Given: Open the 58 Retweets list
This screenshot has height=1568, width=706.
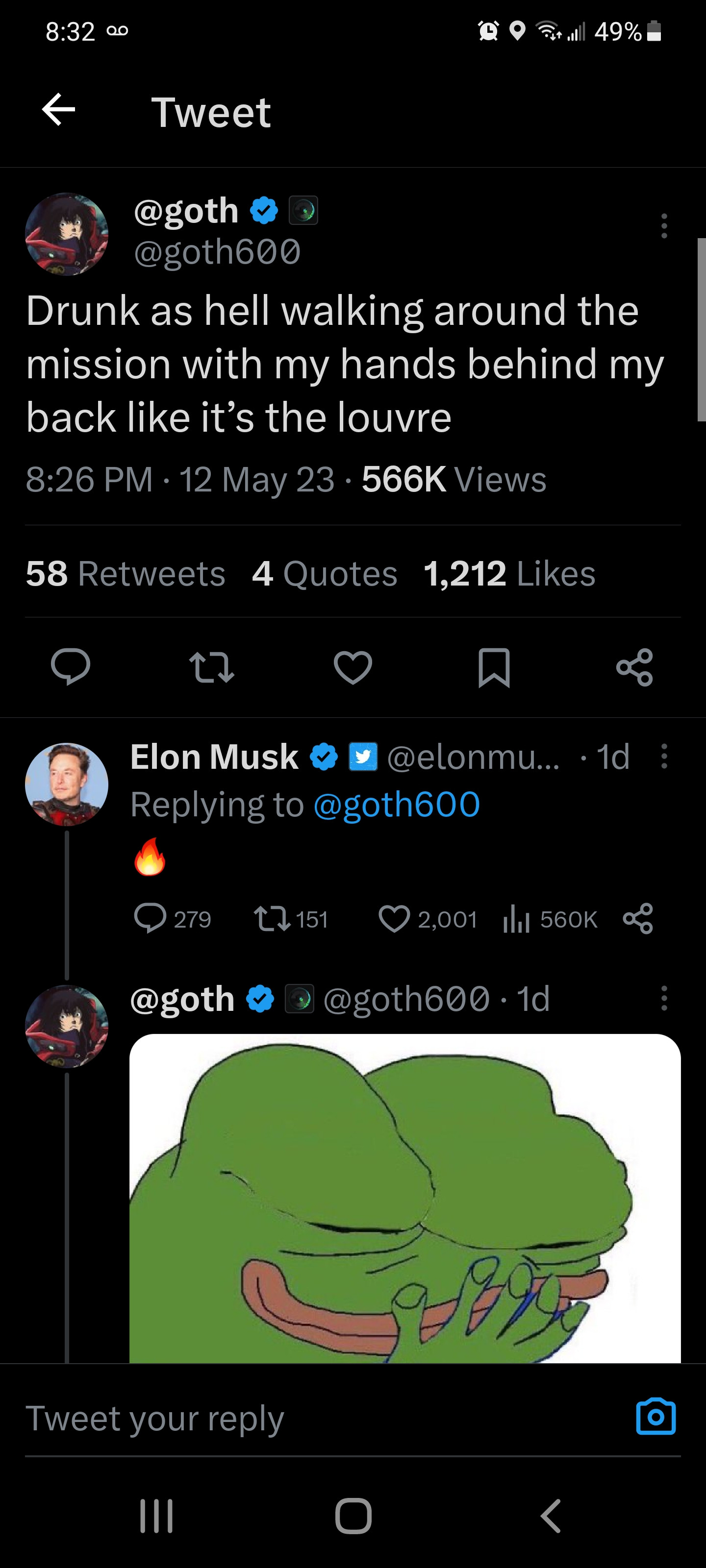Looking at the screenshot, I should (126, 573).
